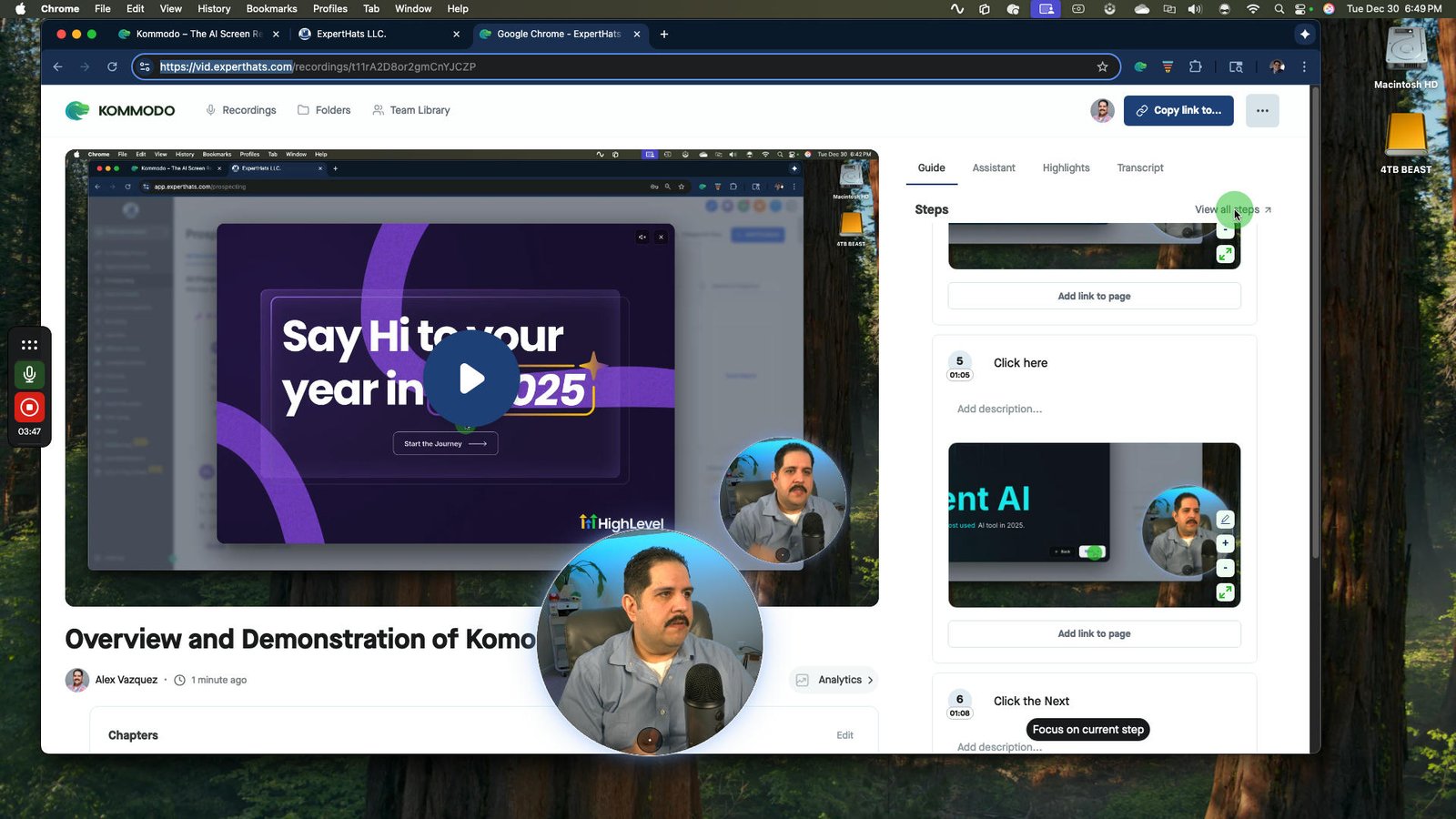Switch to the Assistant tab

tap(994, 167)
